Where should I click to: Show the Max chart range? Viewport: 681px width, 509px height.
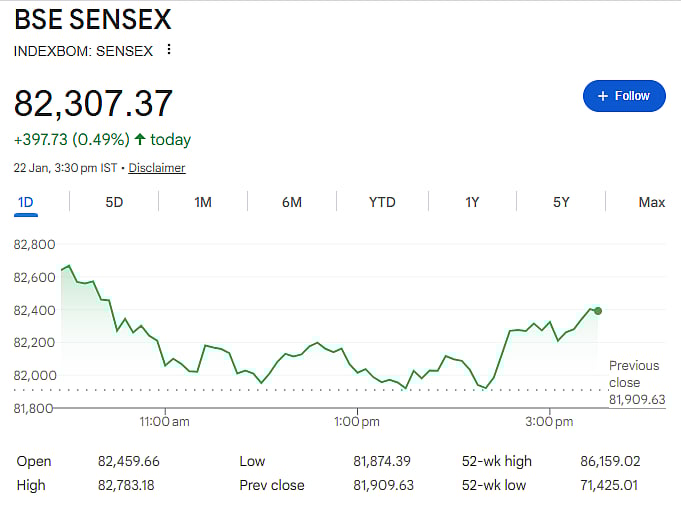coord(651,202)
